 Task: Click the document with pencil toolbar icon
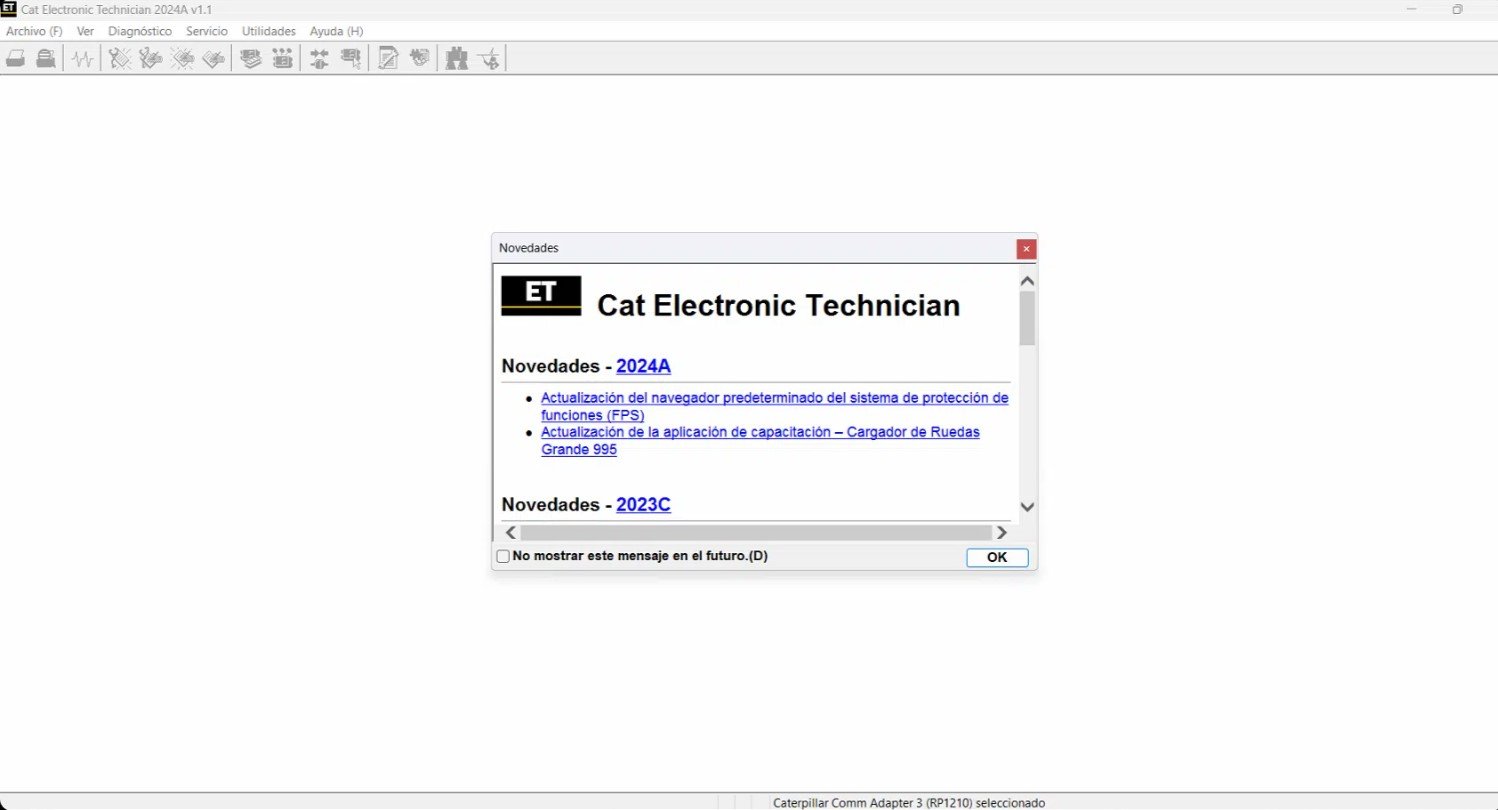[x=387, y=59]
